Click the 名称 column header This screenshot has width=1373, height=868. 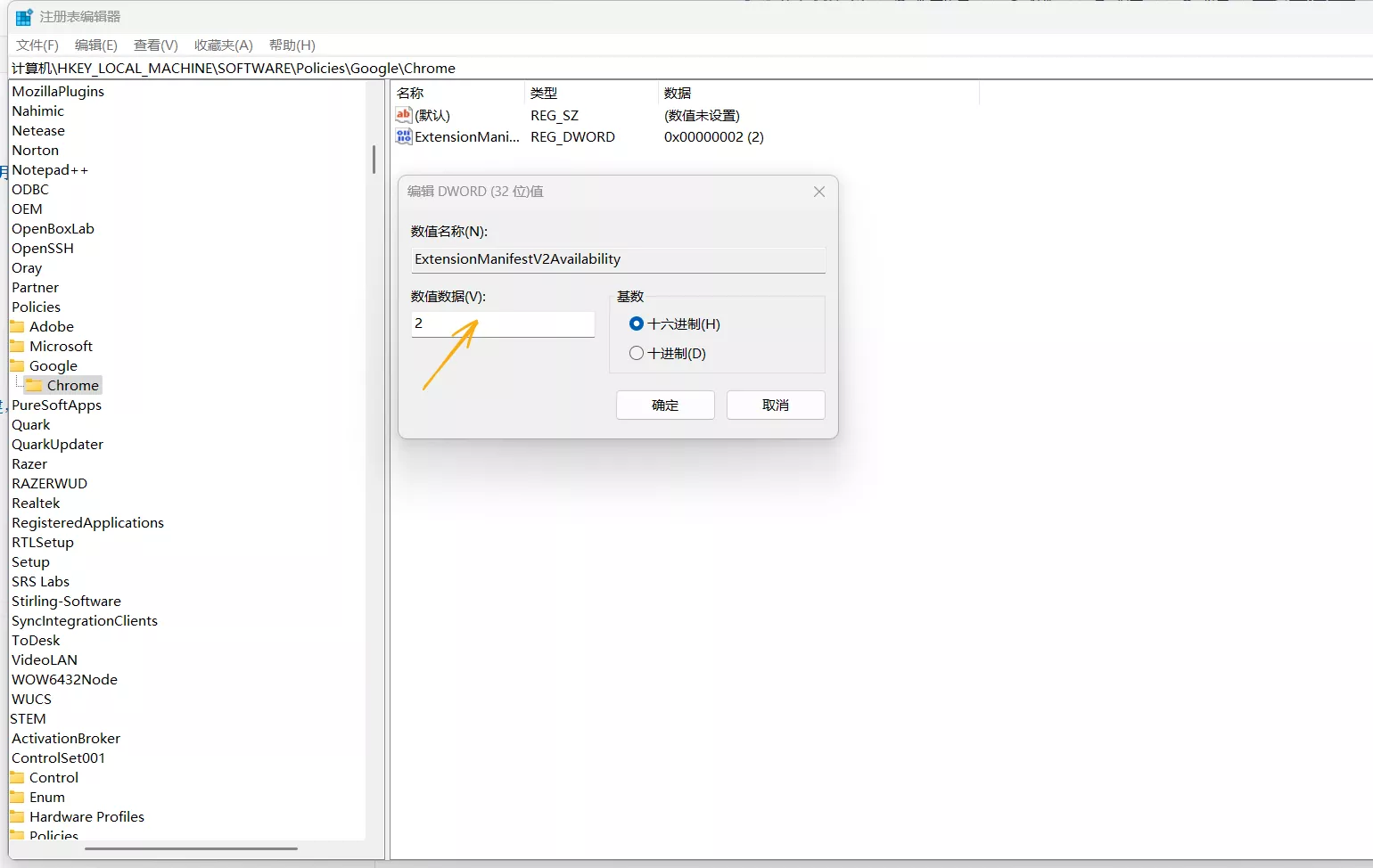pyautogui.click(x=410, y=93)
